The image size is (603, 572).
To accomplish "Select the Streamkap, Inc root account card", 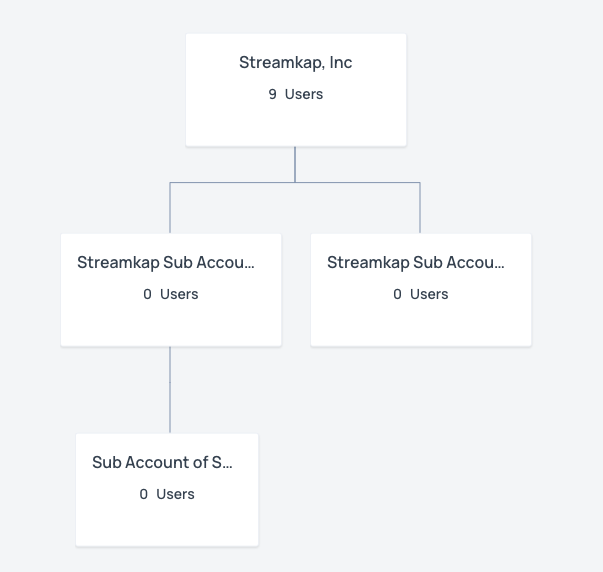I will [x=296, y=90].
